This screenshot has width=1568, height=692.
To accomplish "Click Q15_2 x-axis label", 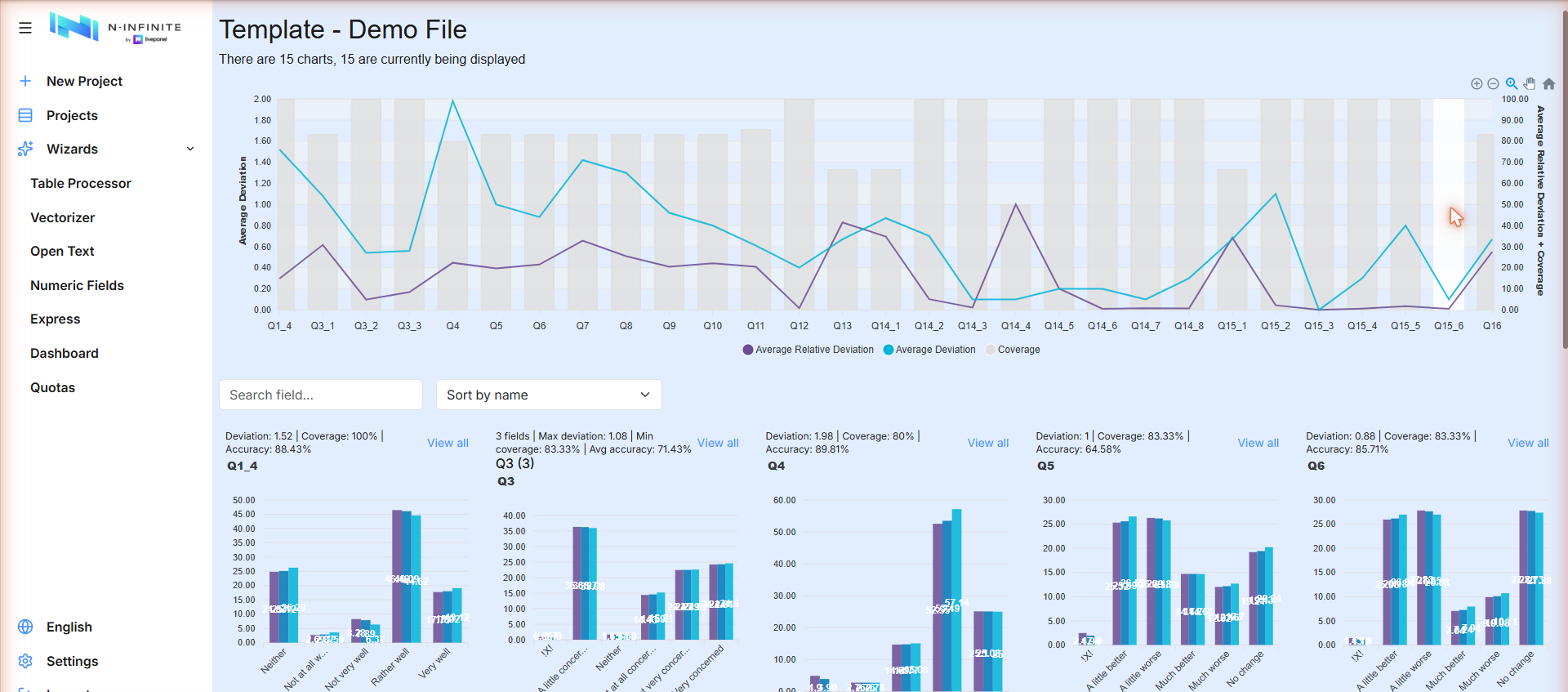I will (1276, 326).
